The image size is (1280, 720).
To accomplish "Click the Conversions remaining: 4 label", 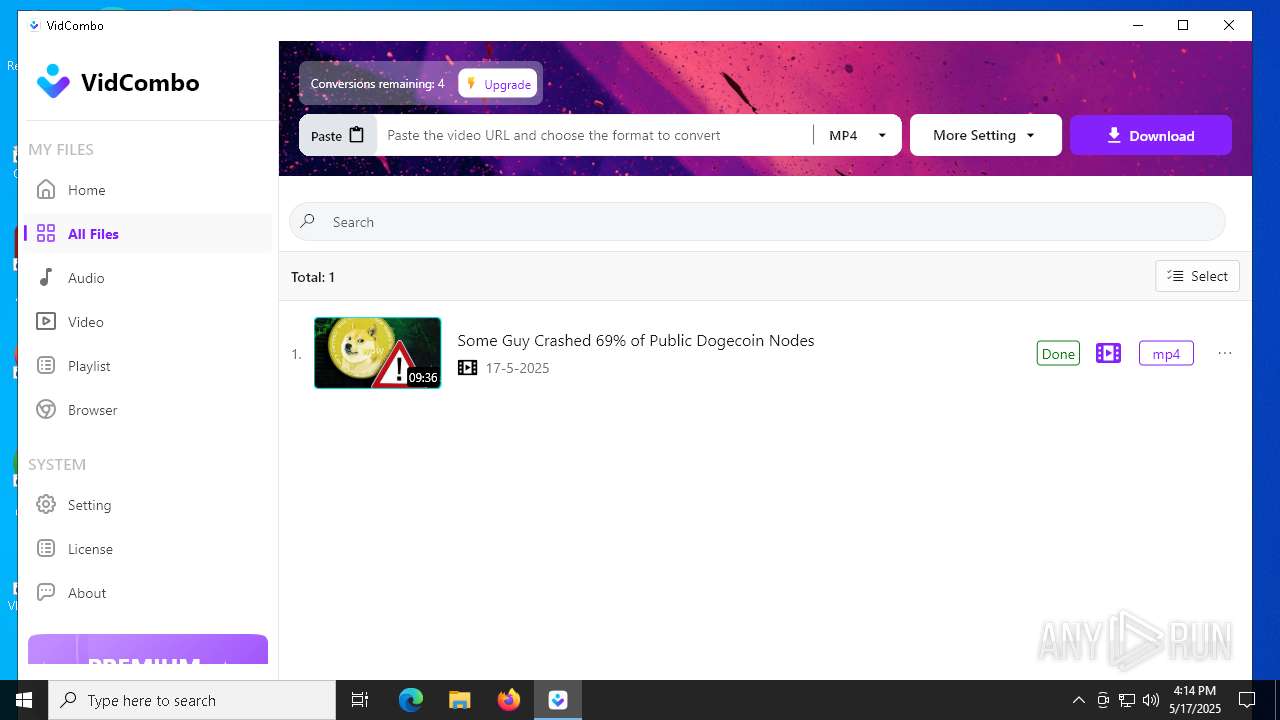I will click(377, 84).
